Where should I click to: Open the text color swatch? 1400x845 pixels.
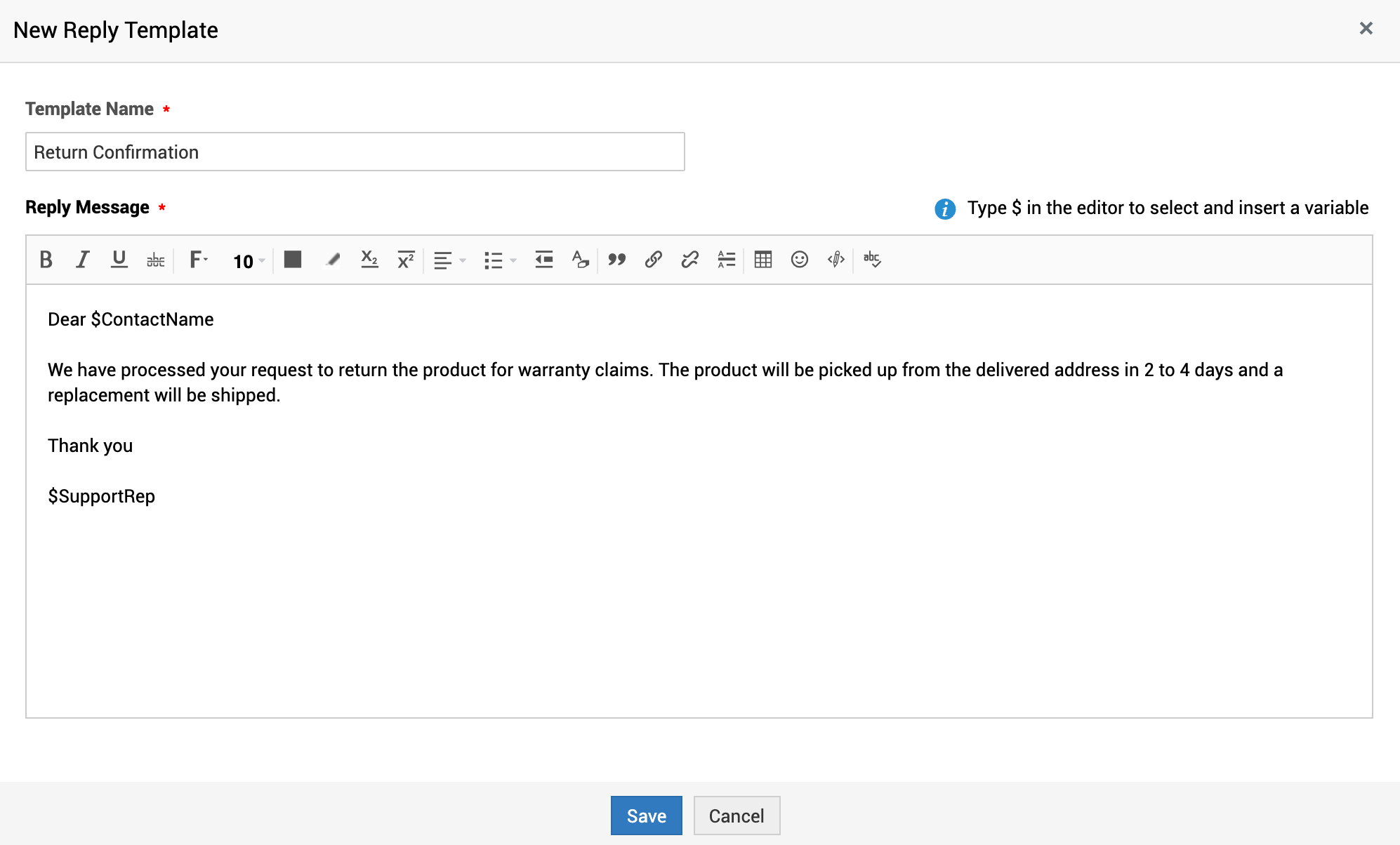point(293,260)
